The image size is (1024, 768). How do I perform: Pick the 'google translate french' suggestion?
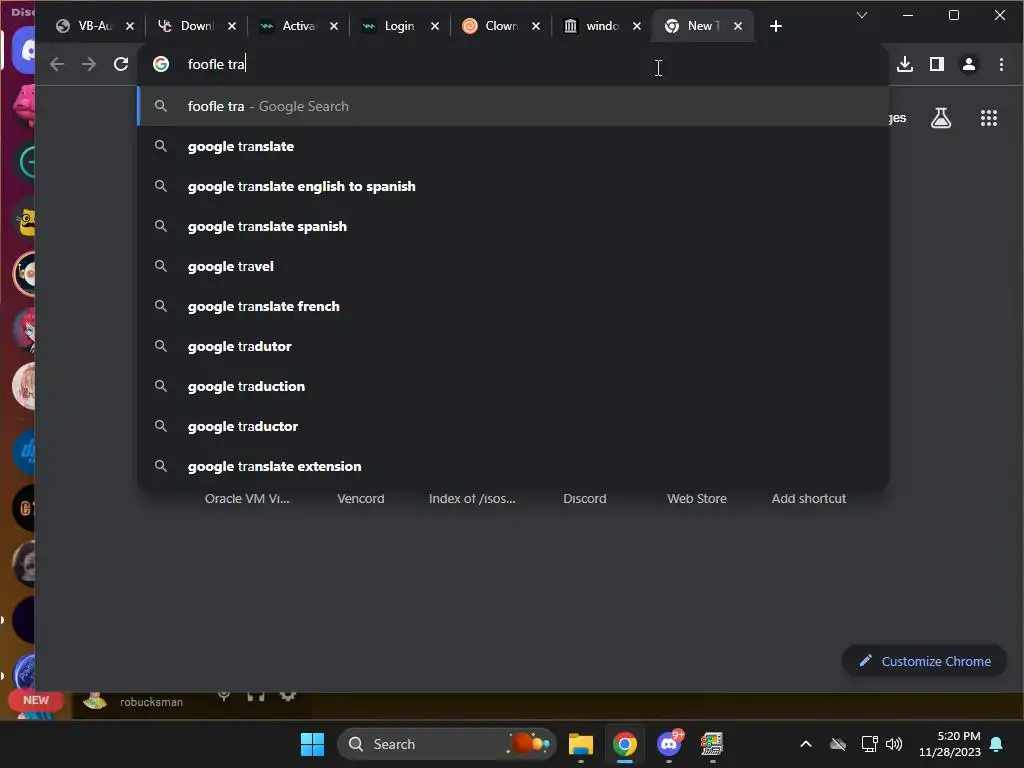(x=513, y=306)
